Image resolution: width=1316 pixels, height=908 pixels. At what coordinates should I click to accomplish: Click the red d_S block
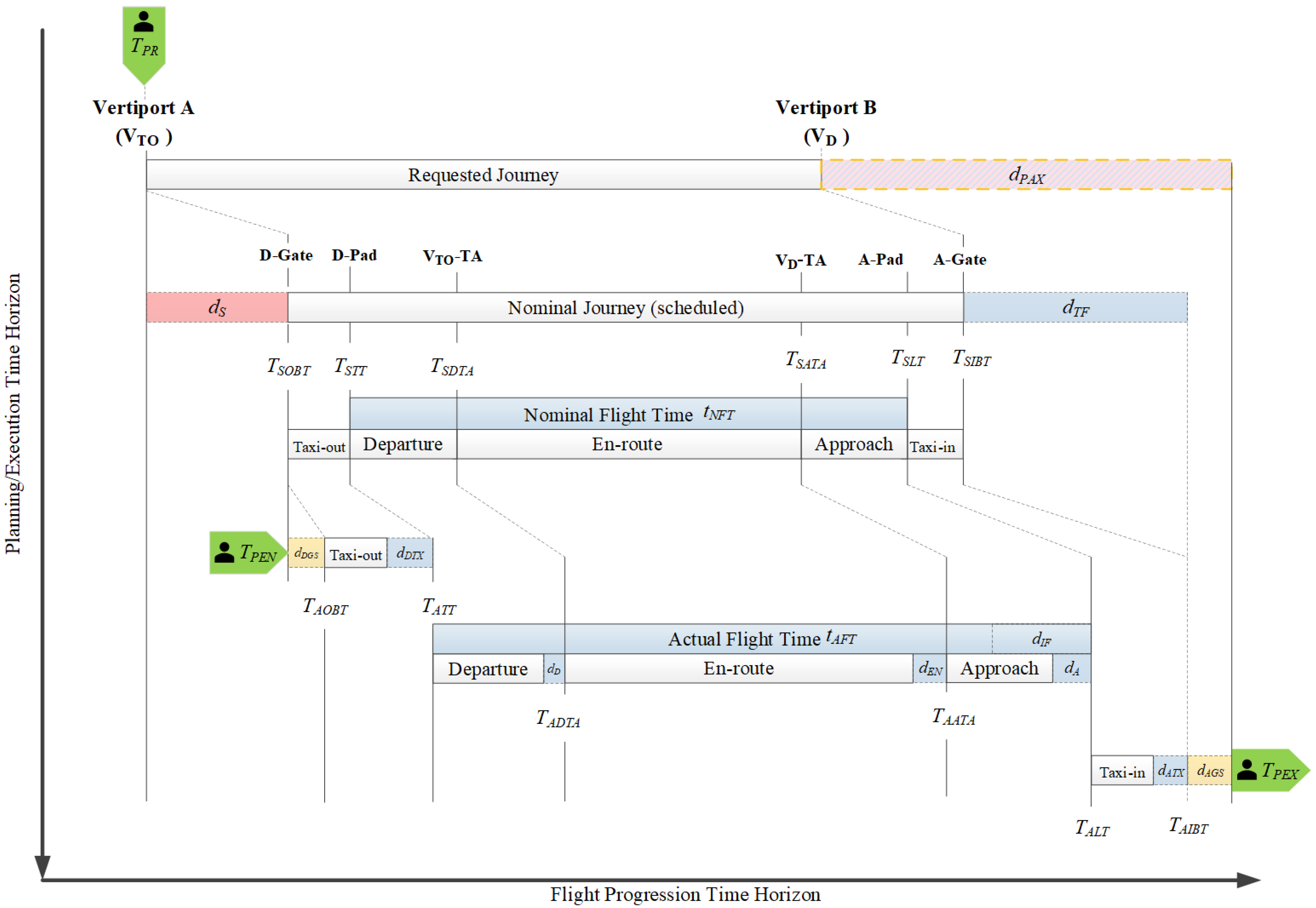217,308
